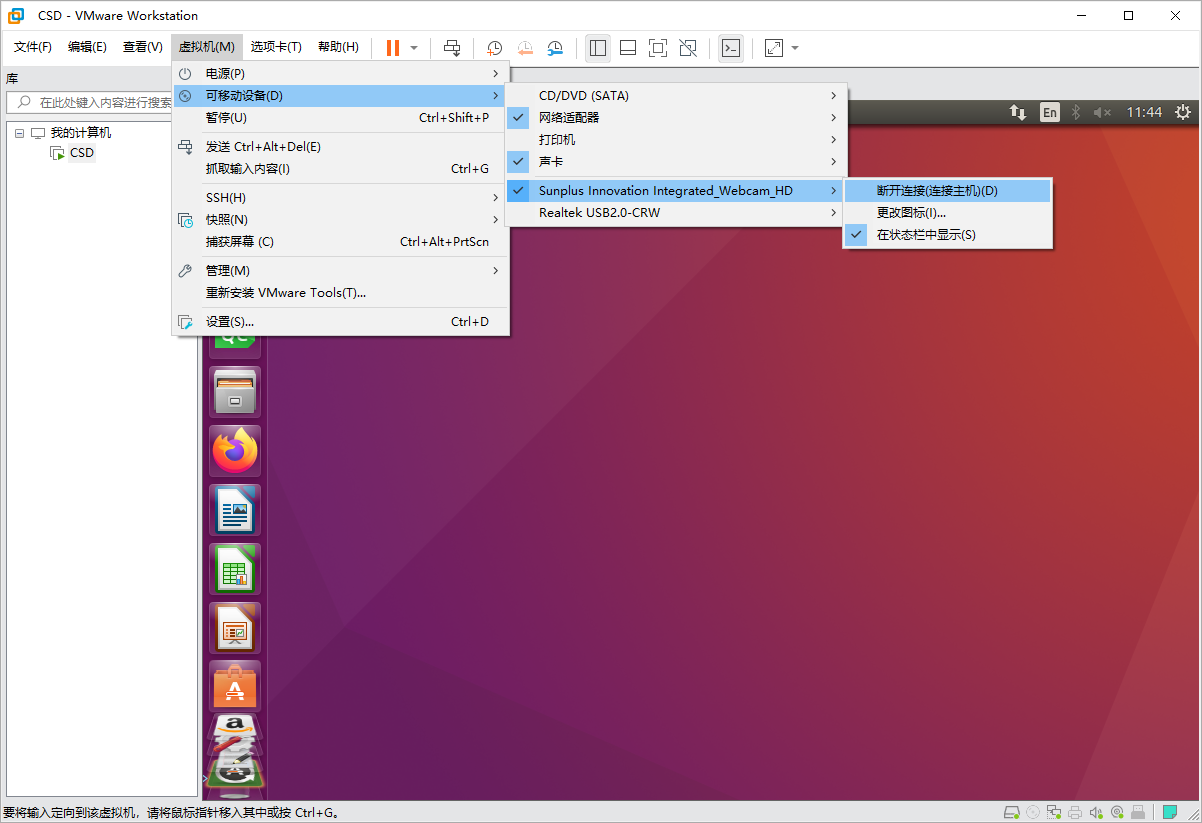Screen dimensions: 1202x823
Task: Open Ubuntu Software orange bag icon
Action: [235, 686]
